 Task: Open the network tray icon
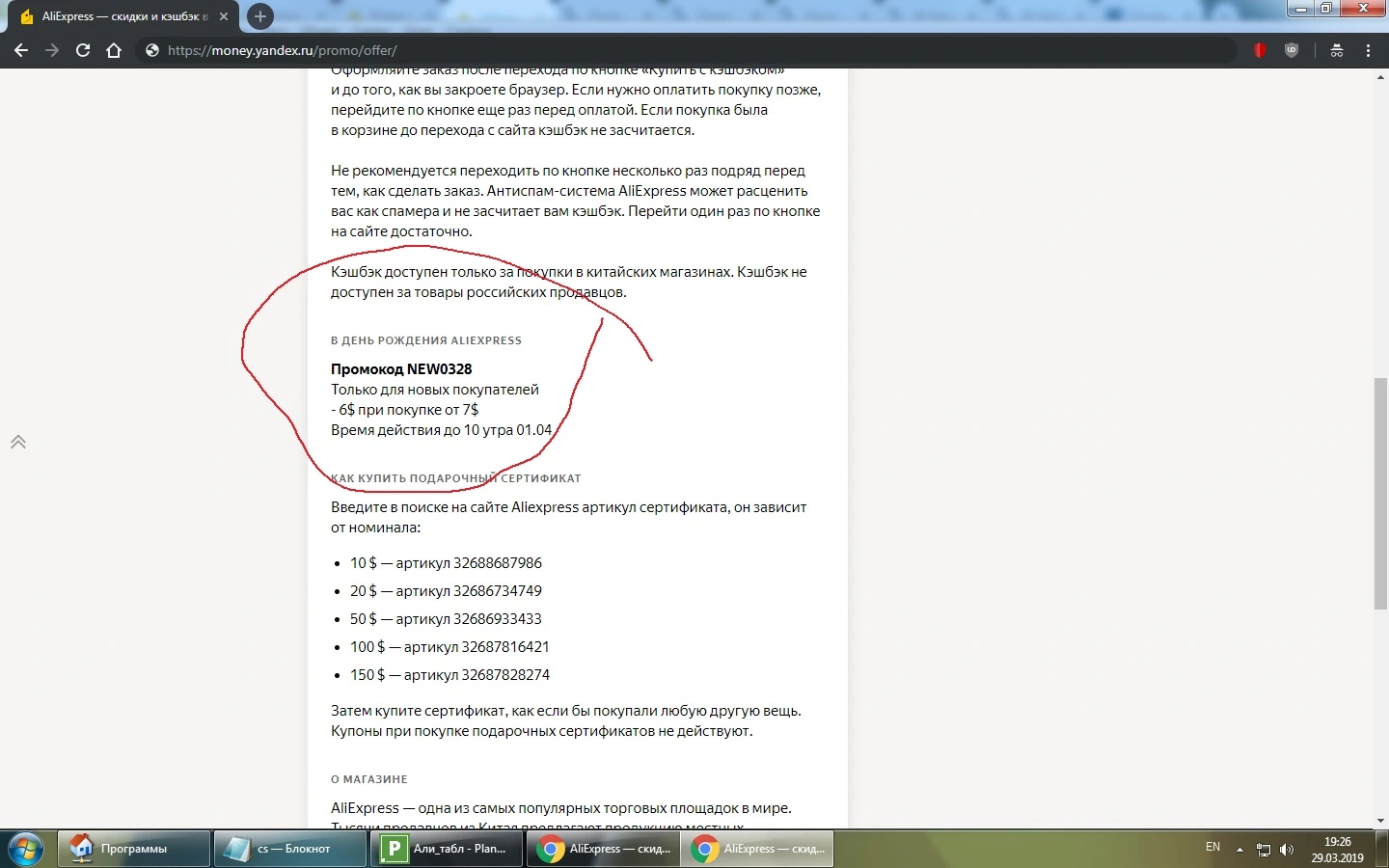point(1264,850)
